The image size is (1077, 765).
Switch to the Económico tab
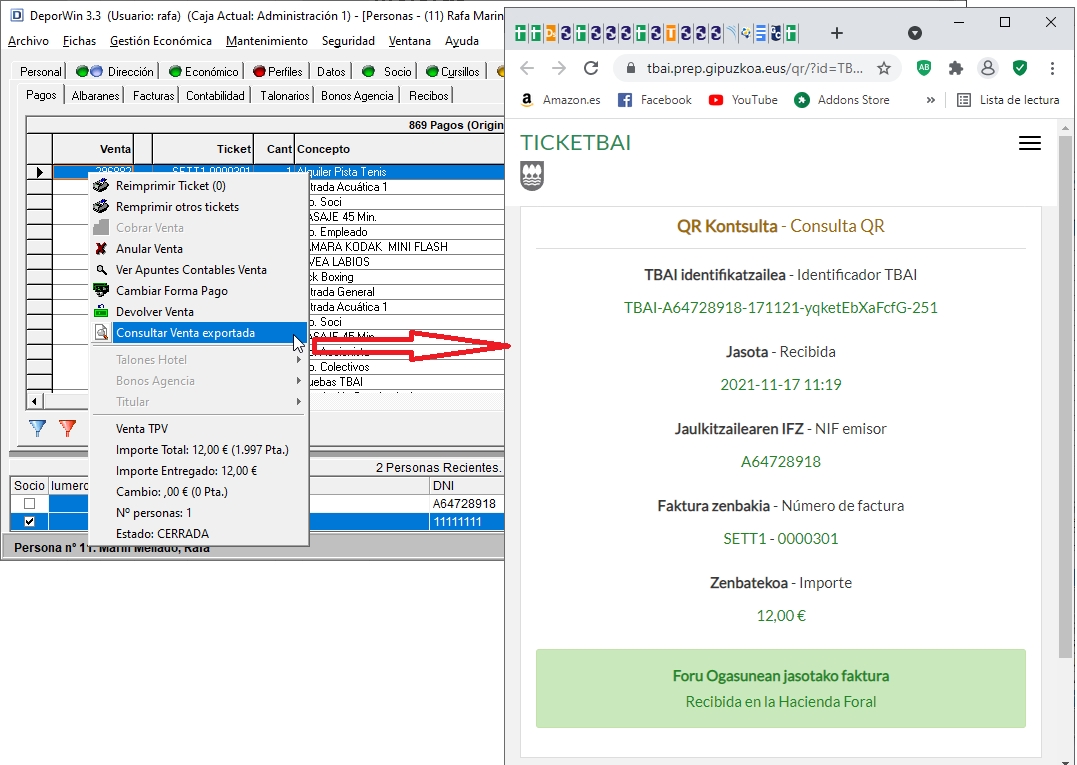(x=203, y=71)
